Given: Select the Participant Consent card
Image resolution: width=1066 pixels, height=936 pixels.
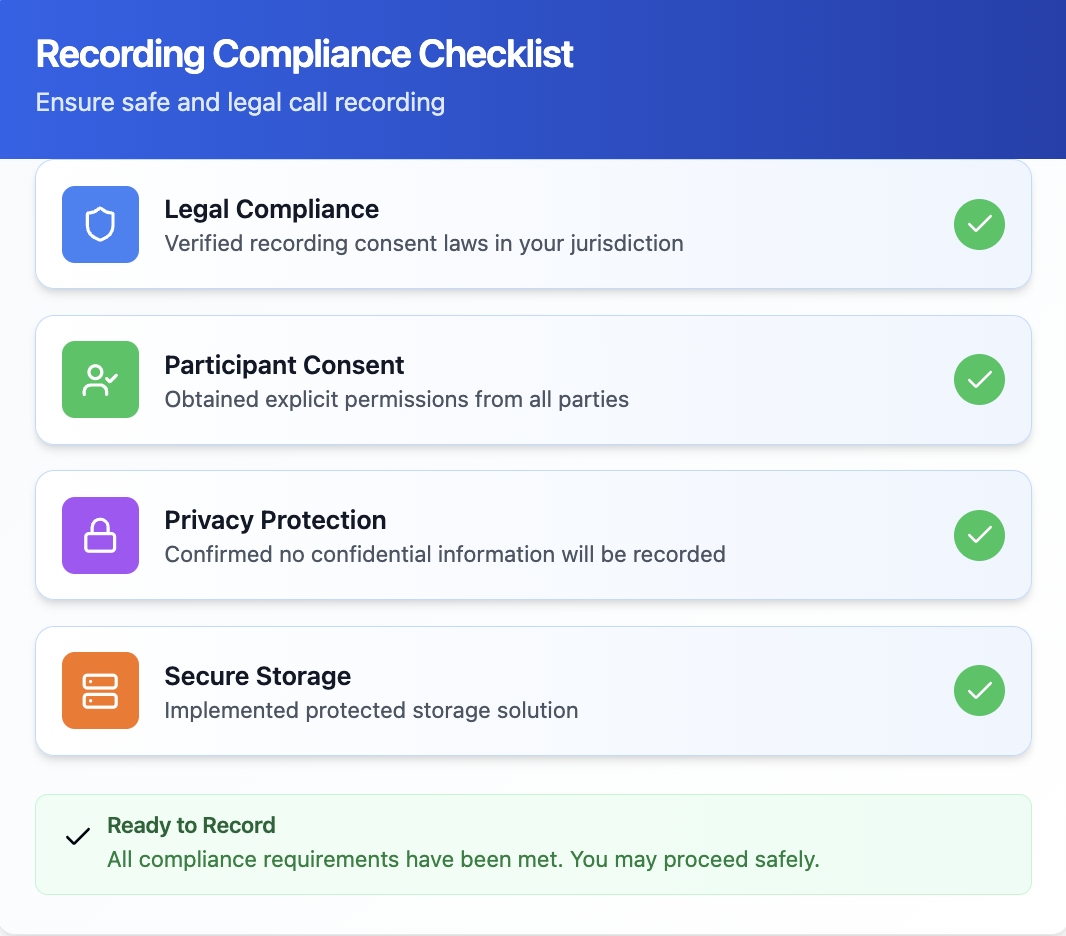Looking at the screenshot, I should click(533, 380).
